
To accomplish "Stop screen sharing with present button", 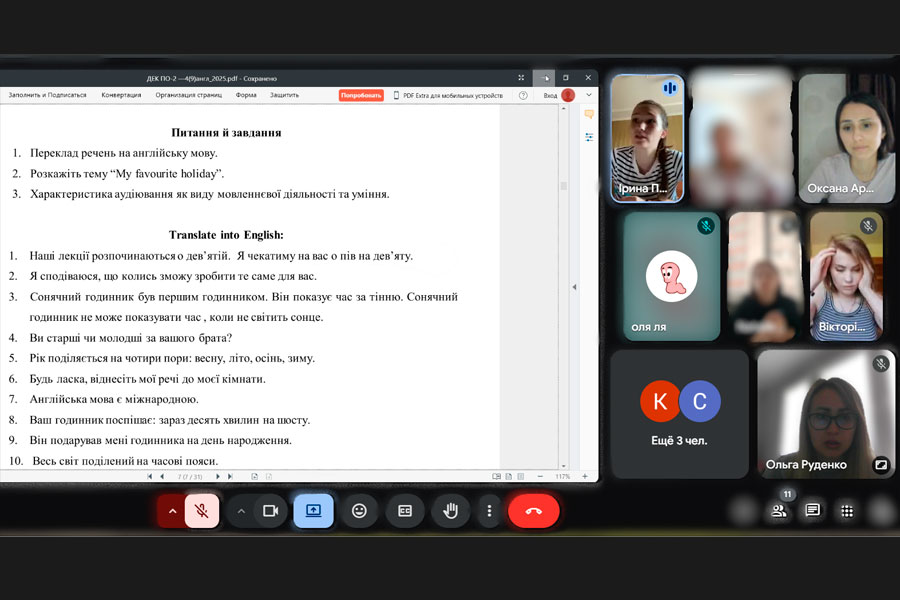I will [313, 510].
